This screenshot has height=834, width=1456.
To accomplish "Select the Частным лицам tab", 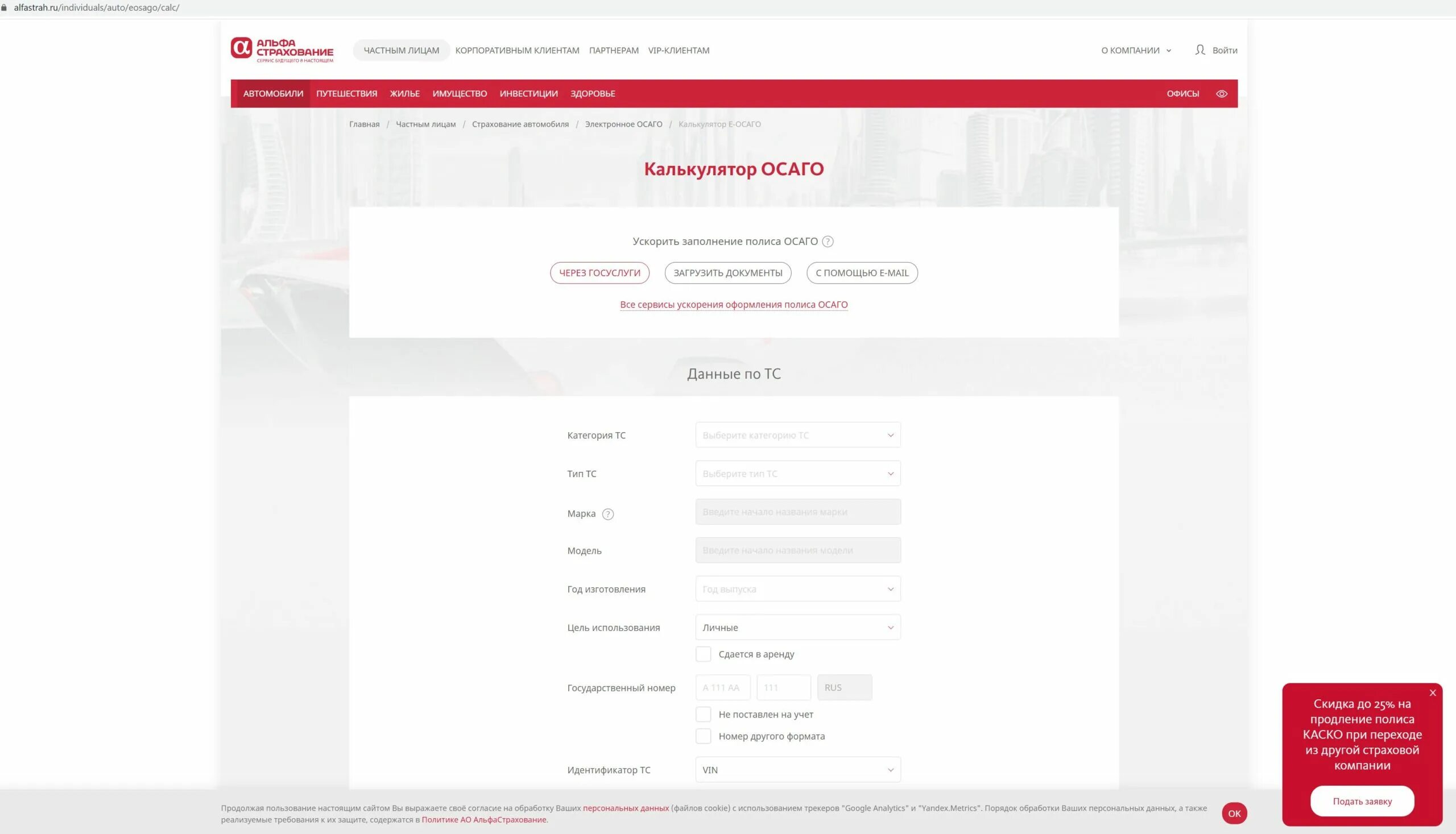I will pyautogui.click(x=401, y=51).
